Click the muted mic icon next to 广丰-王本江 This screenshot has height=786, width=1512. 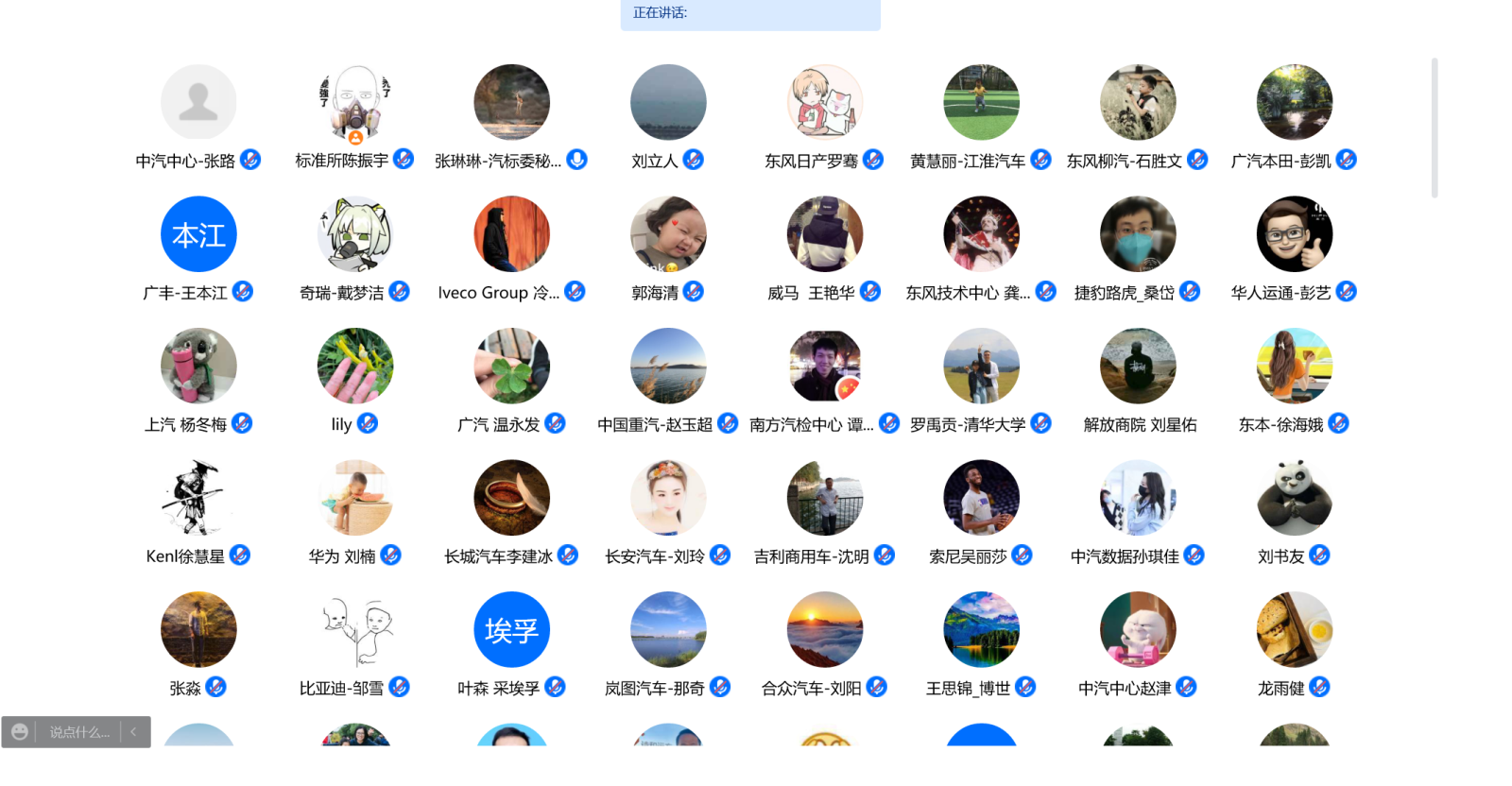pyautogui.click(x=243, y=292)
